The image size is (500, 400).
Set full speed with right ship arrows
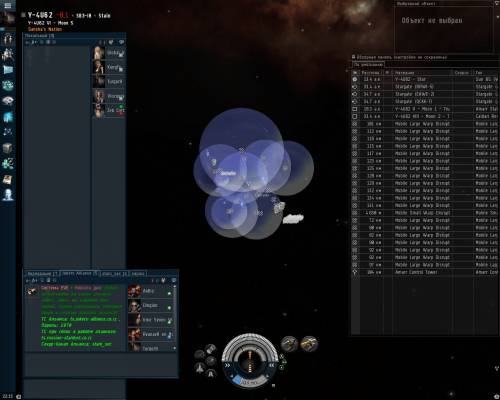272,365
